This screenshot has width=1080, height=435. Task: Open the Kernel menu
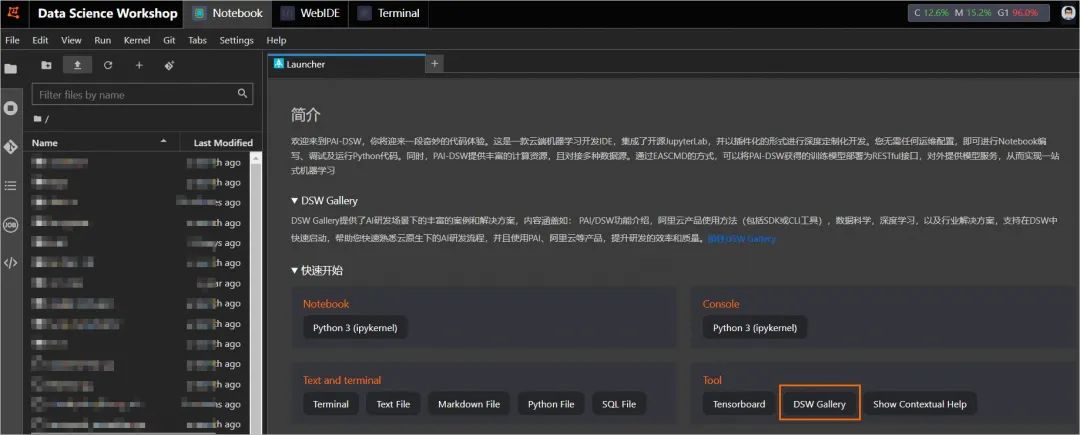pos(136,40)
